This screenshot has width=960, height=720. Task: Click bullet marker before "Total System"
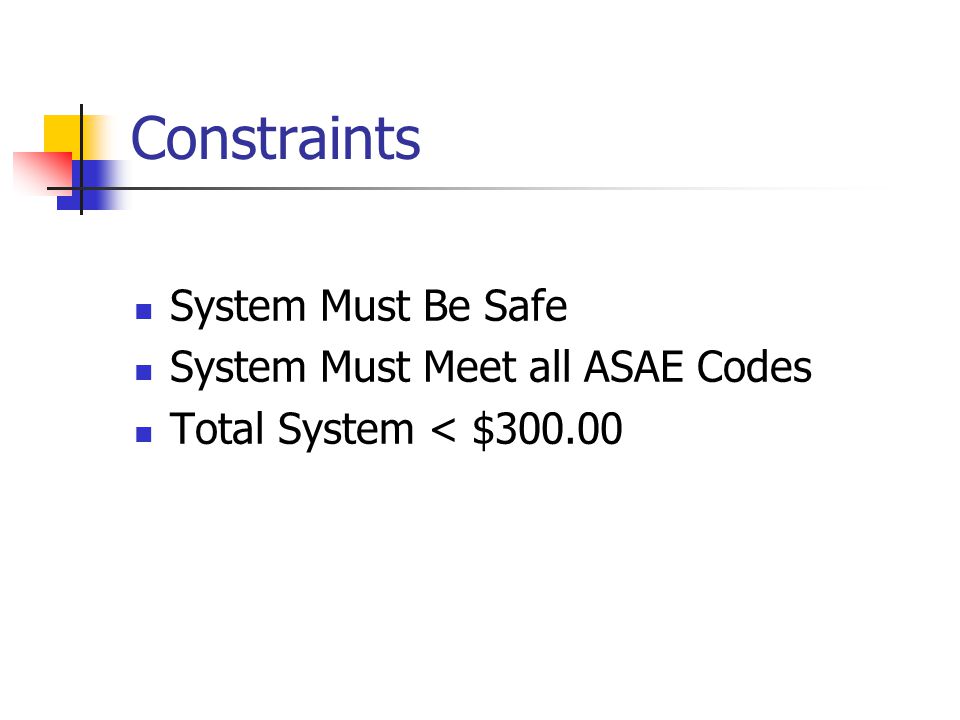[143, 434]
